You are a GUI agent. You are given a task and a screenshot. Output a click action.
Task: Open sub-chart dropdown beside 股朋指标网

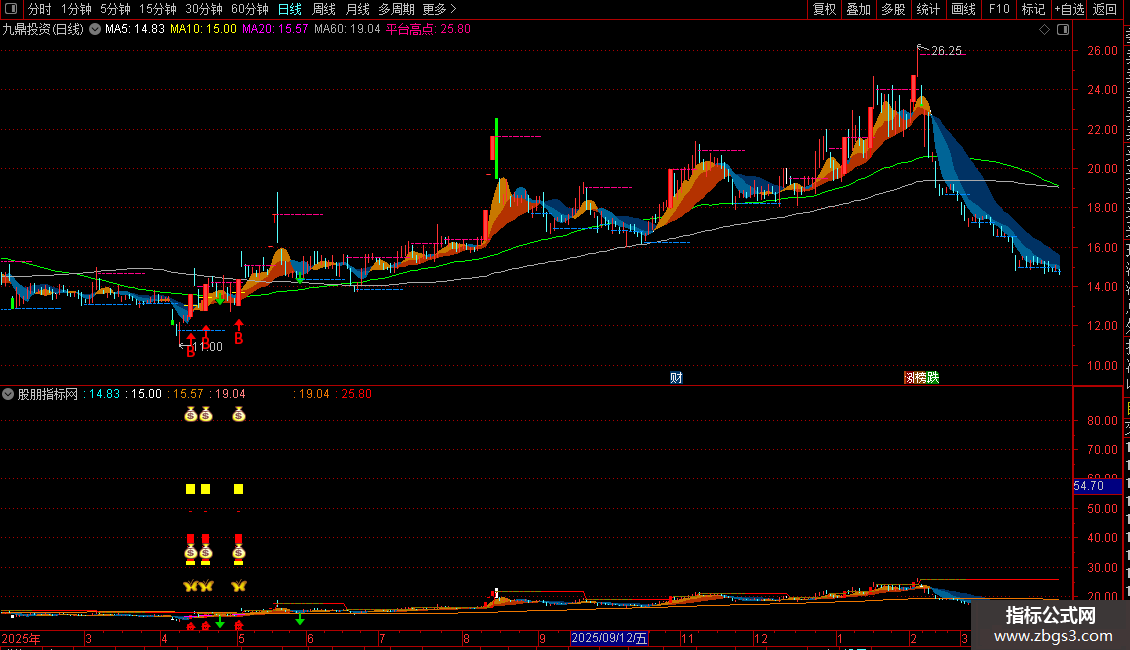tap(8, 394)
